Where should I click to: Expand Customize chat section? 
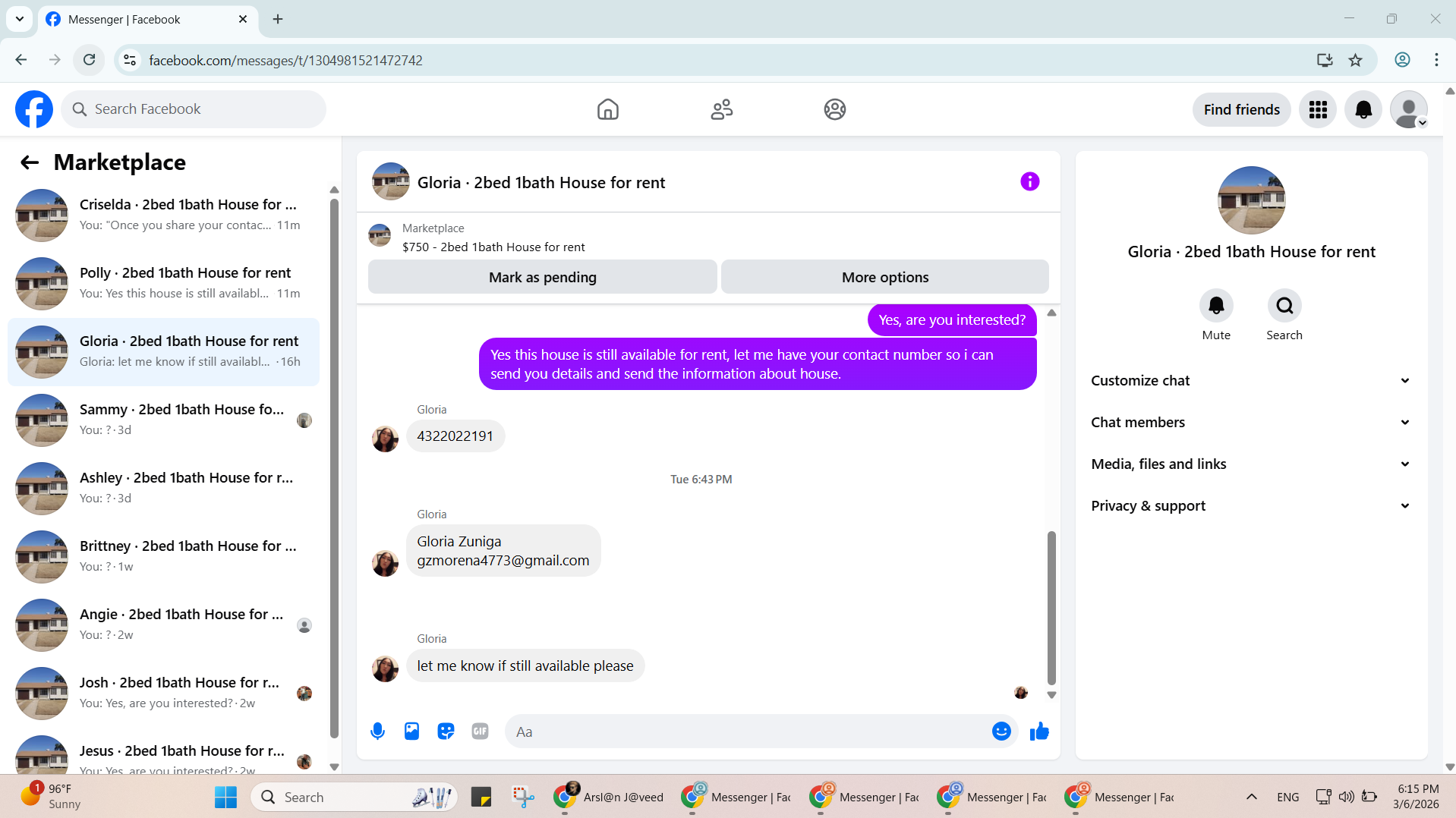1251,381
